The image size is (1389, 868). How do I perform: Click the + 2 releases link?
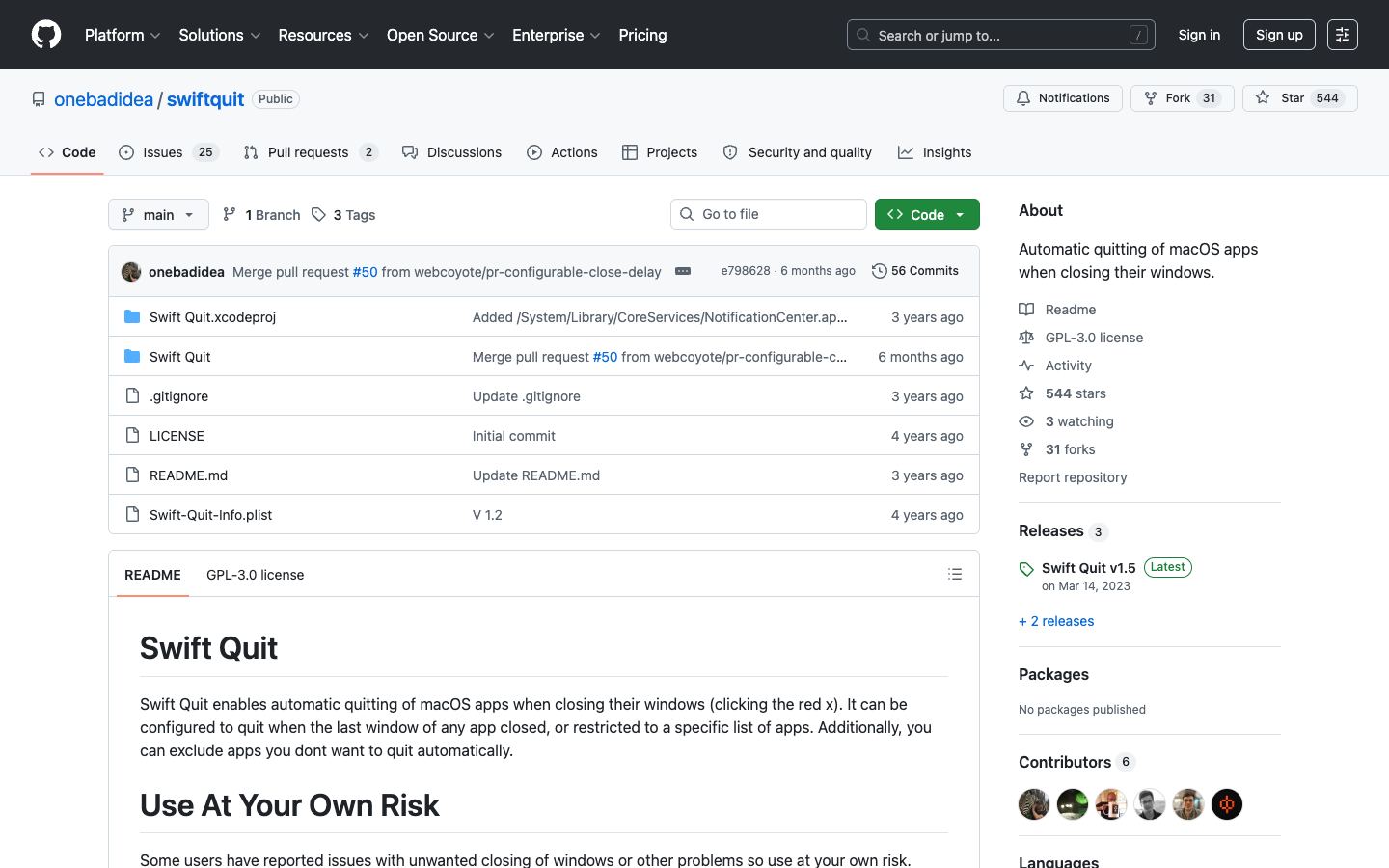coord(1056,621)
